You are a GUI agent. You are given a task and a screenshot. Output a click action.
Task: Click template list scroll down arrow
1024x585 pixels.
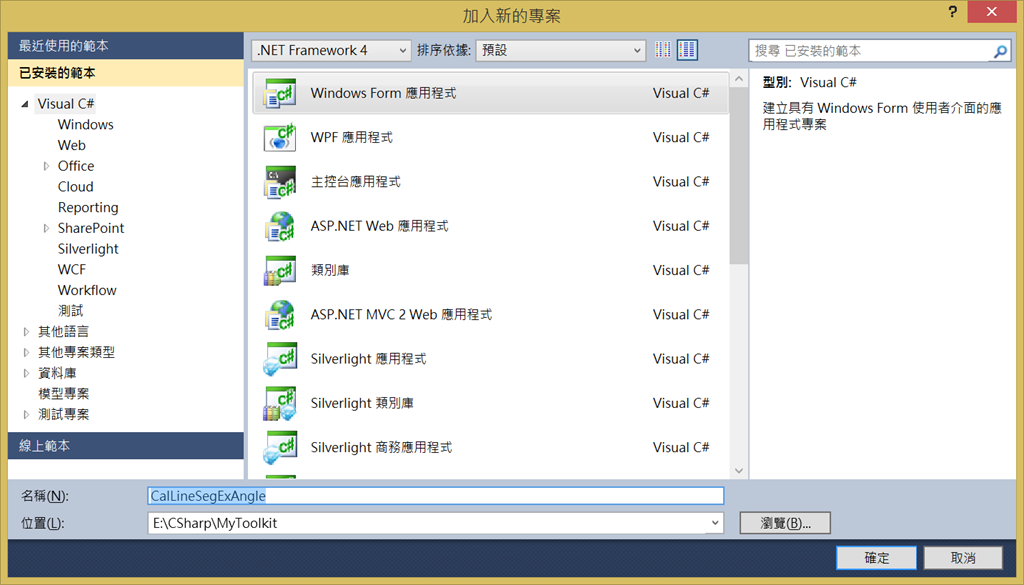coord(739,471)
